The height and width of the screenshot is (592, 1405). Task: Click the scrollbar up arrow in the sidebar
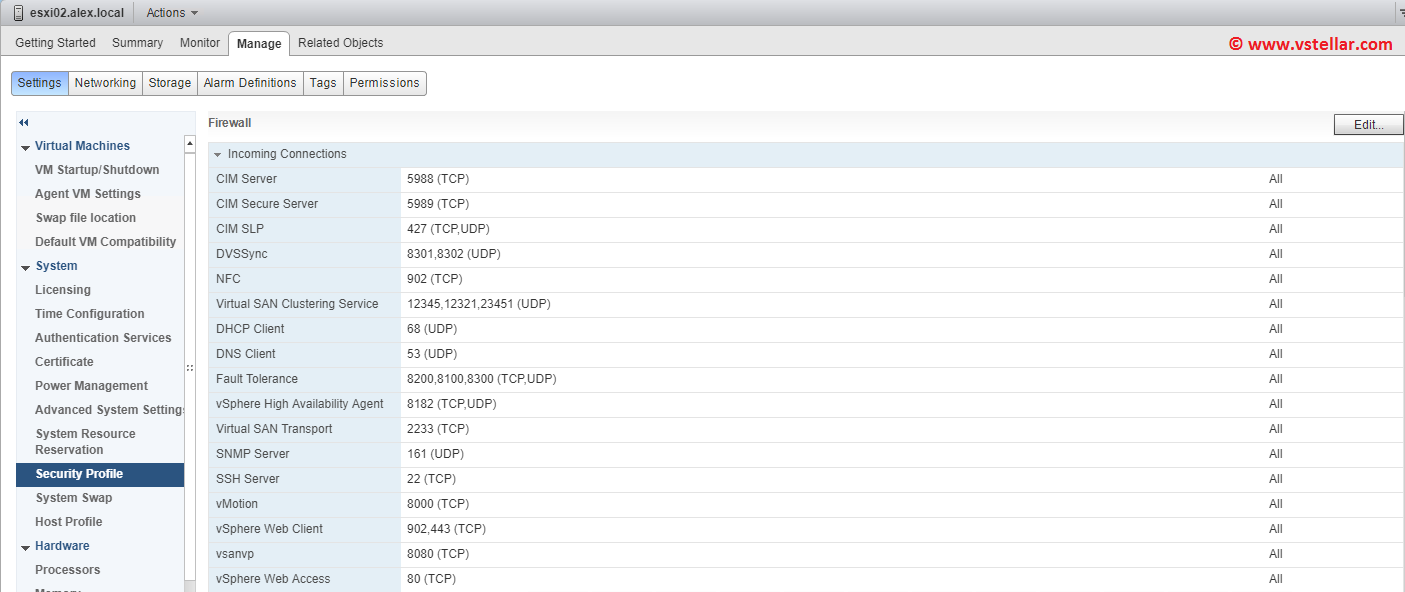pos(189,143)
